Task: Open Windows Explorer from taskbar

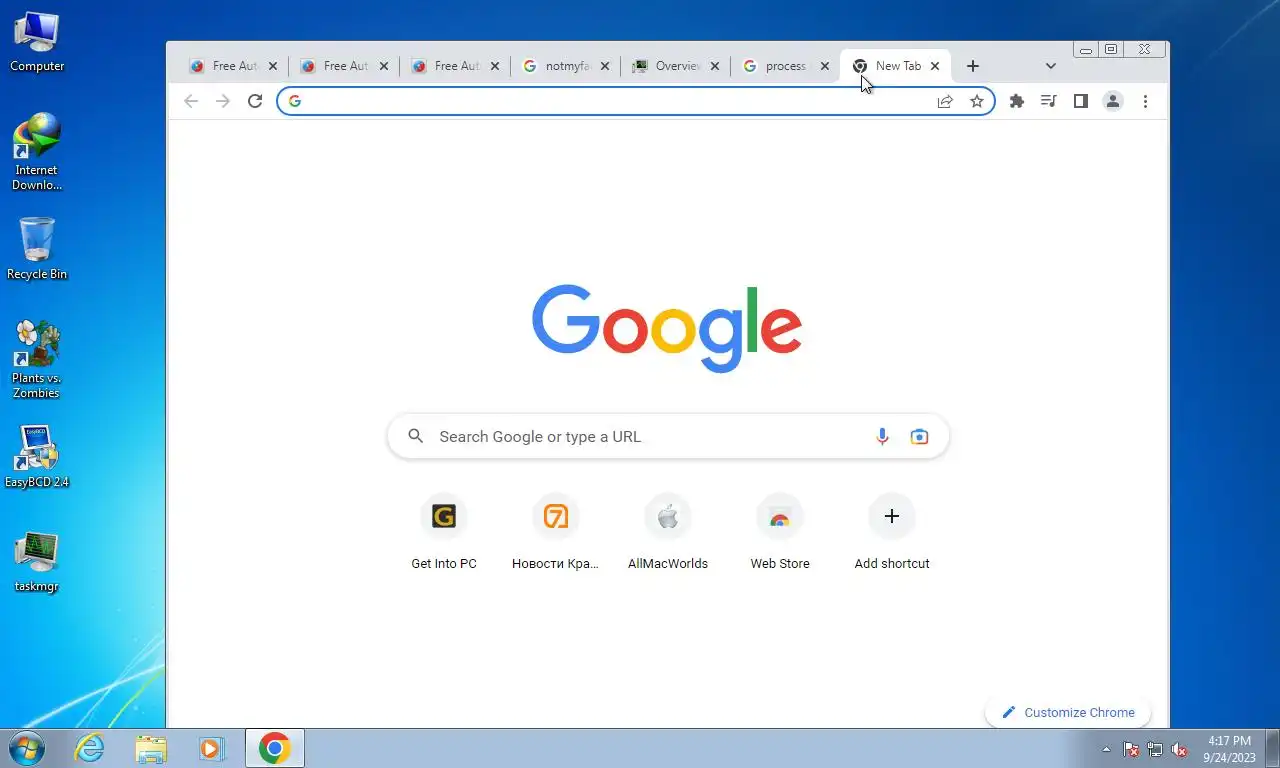Action: pos(151,748)
